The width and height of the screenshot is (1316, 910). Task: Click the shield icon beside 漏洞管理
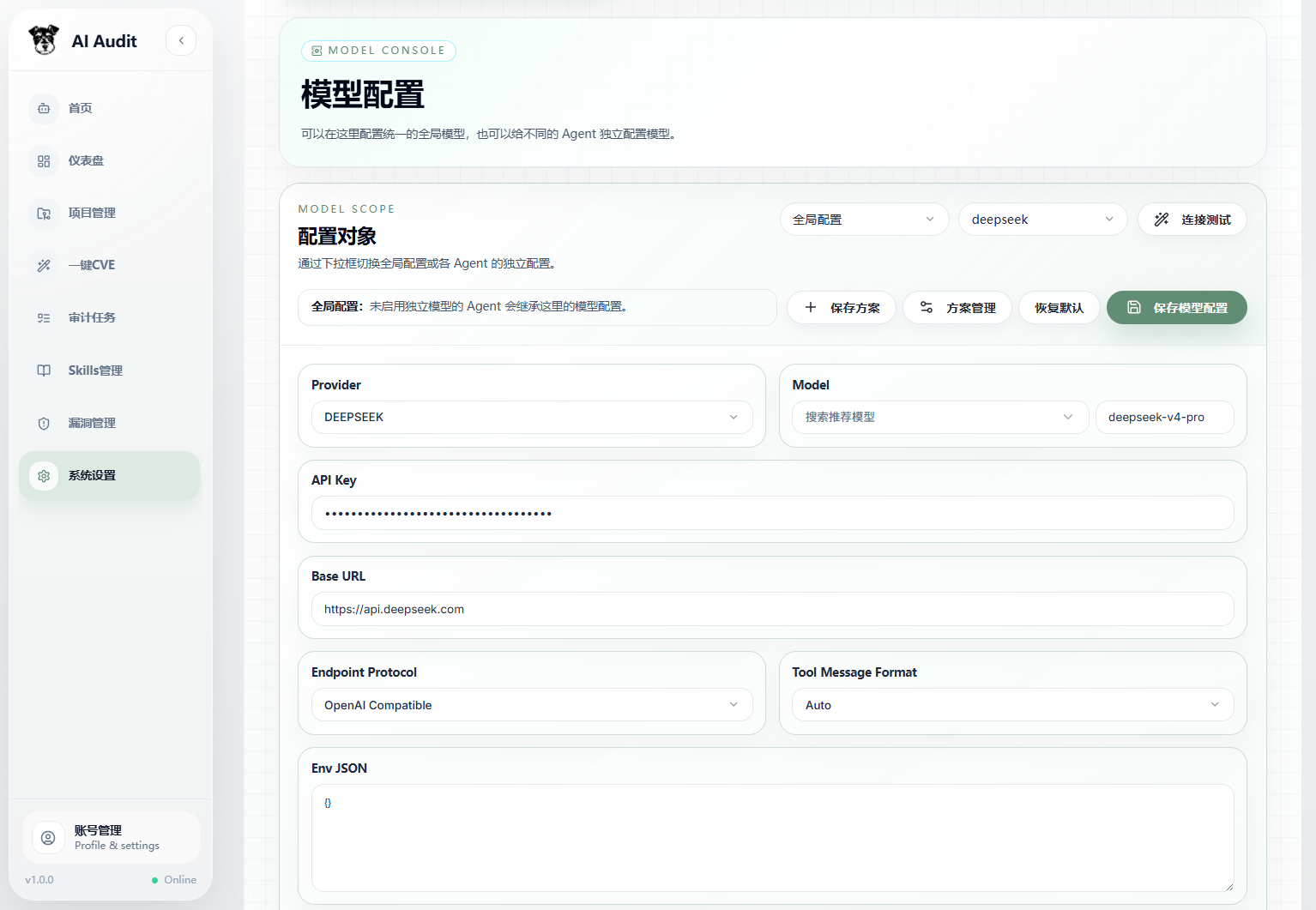(x=44, y=424)
